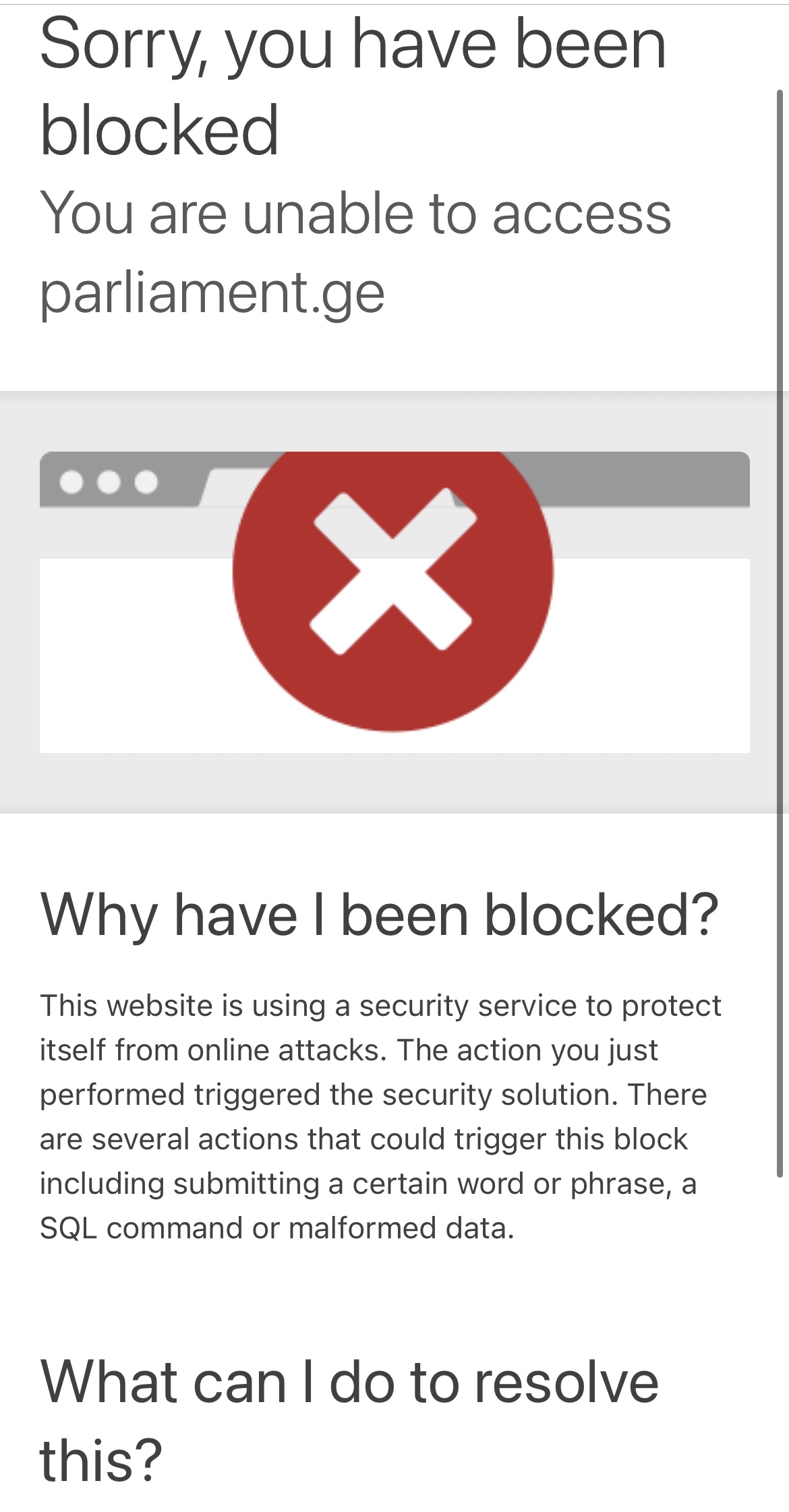Click the 'This website is using a security service' line
This screenshot has width=789, height=1512.
click(380, 1006)
